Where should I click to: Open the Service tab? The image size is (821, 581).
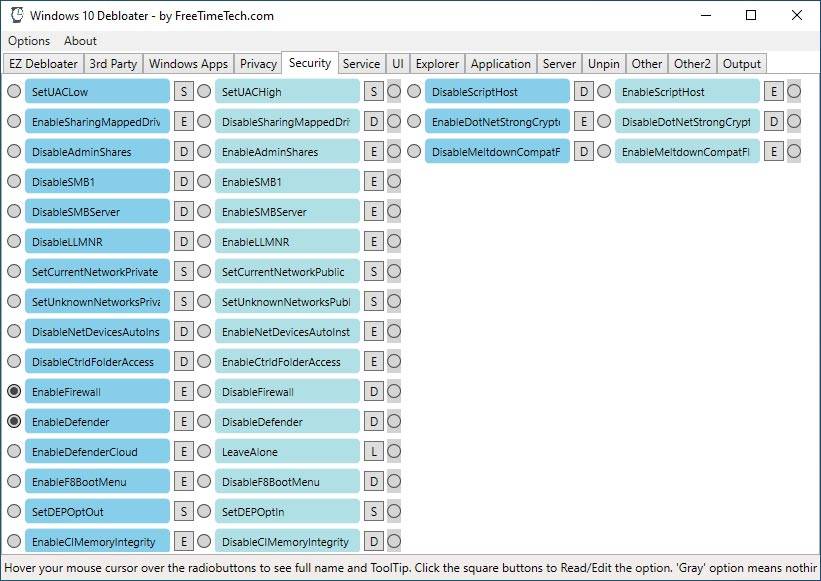click(x=361, y=64)
